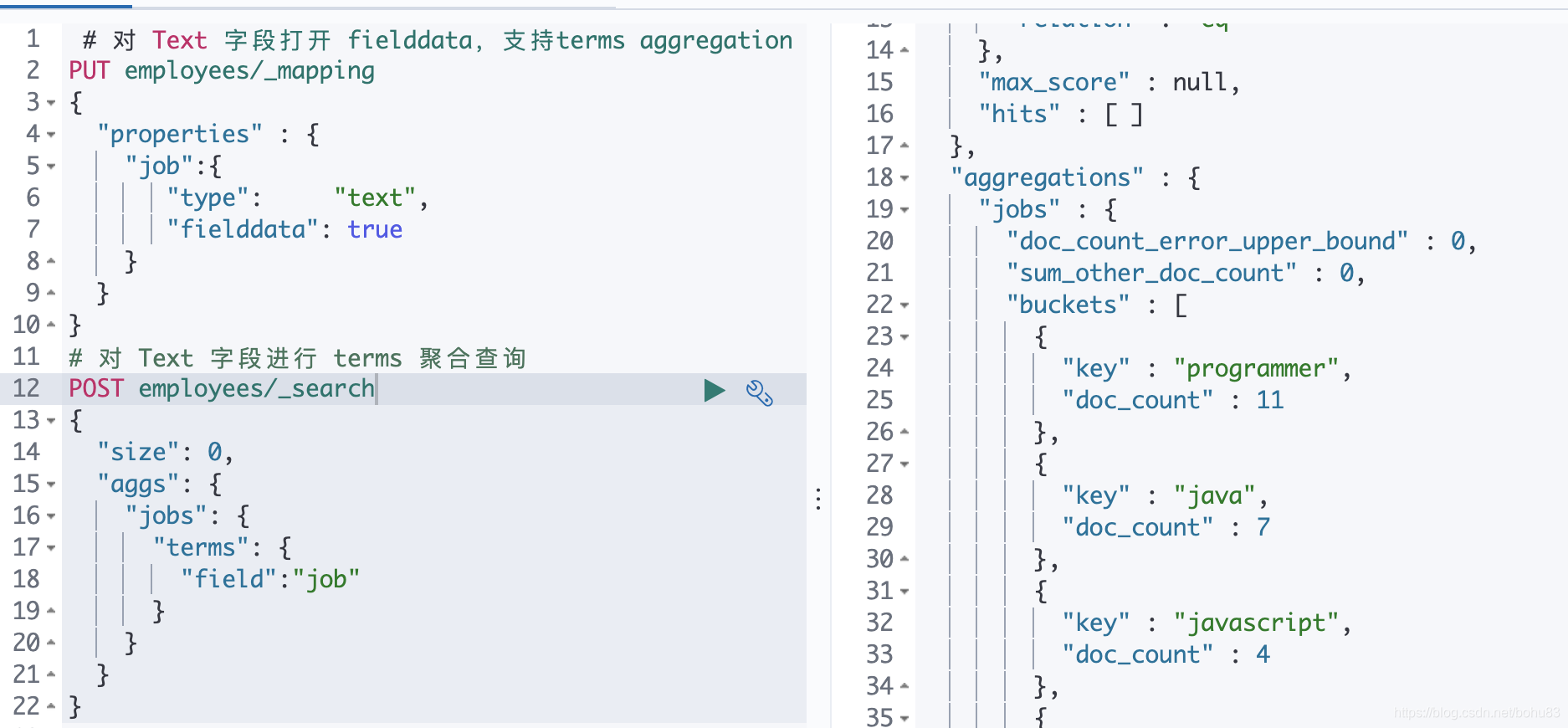Click the "max_score" : null line
1568x728 pixels.
pos(1109,83)
